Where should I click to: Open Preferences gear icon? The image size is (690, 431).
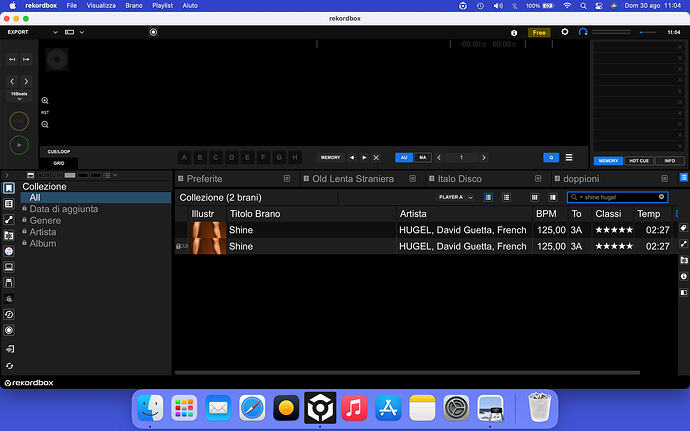point(565,32)
